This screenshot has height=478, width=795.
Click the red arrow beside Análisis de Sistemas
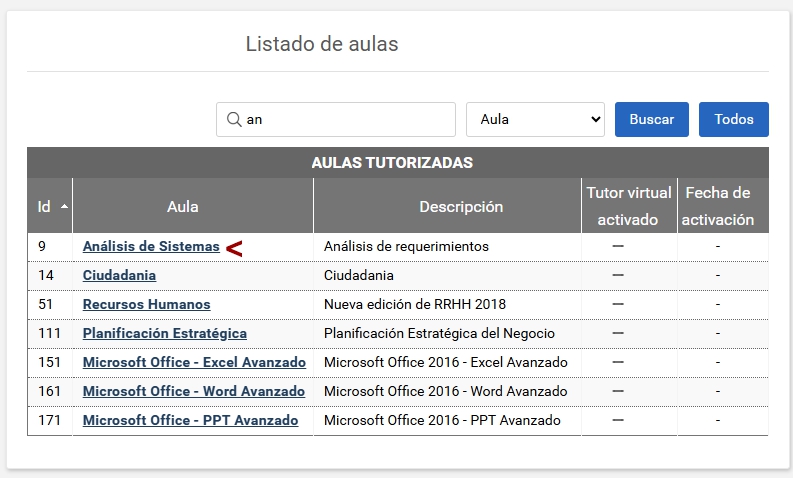tap(234, 248)
